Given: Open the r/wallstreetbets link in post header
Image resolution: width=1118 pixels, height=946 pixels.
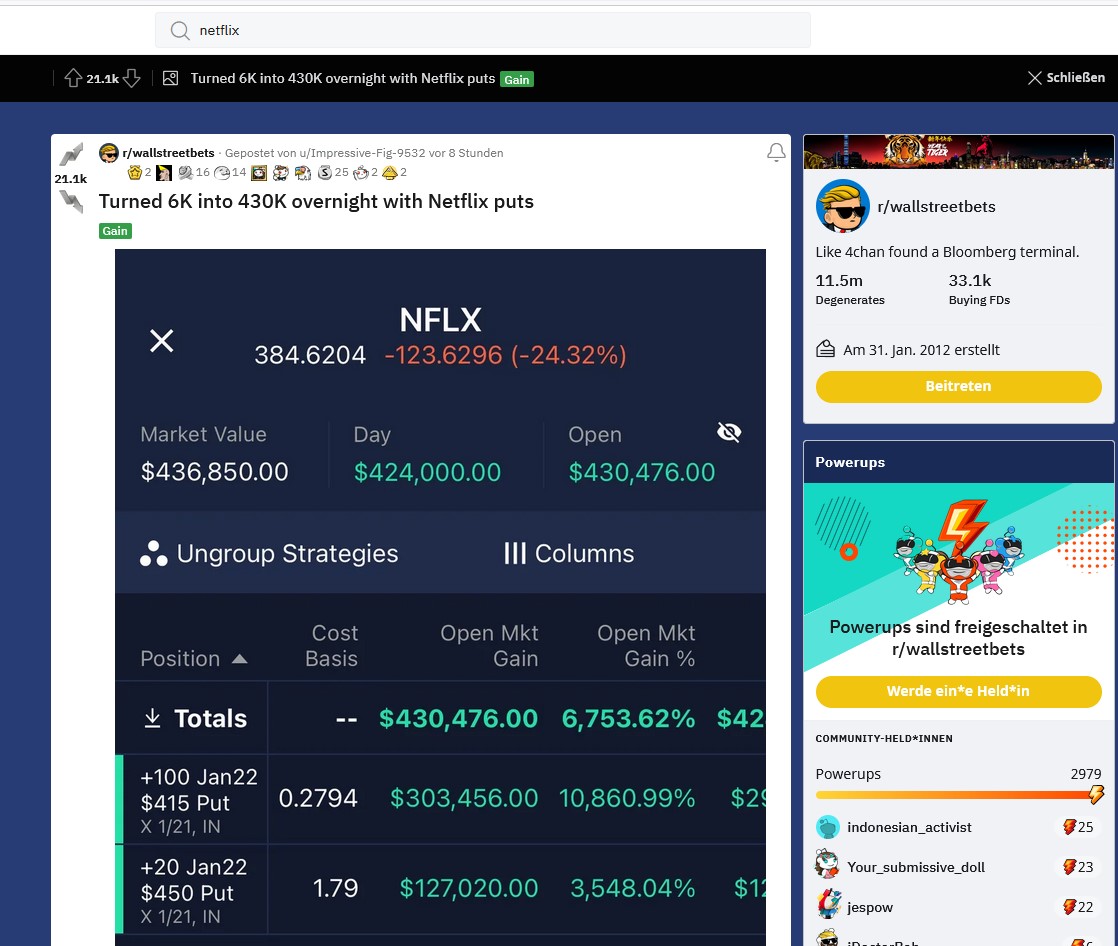Looking at the screenshot, I should (x=168, y=153).
